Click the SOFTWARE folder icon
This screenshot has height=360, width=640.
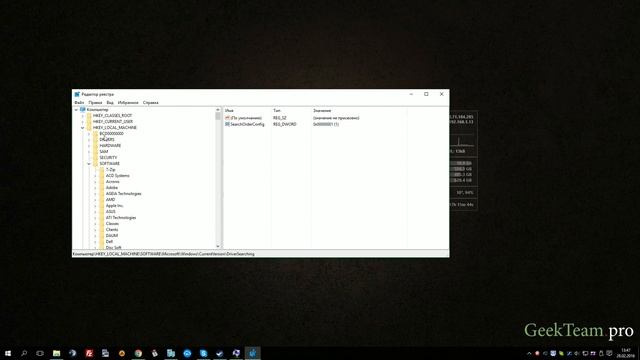pyautogui.click(x=96, y=164)
